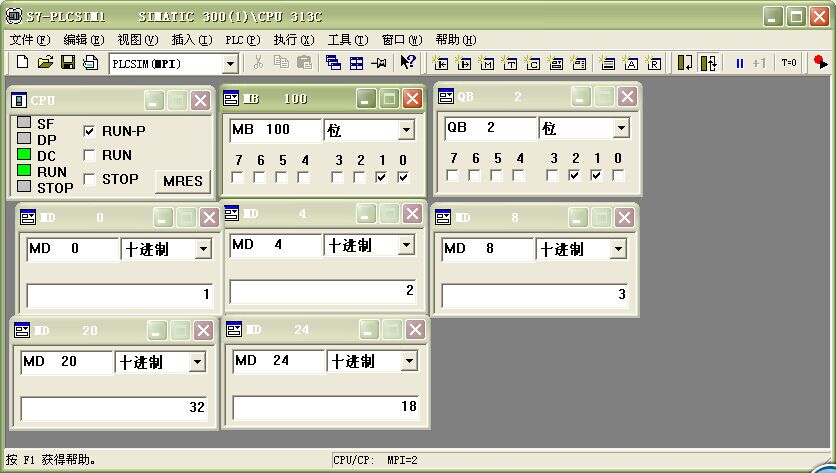This screenshot has height=473, width=836.
Task: Click the Cascade windows toolbar icon
Action: click(x=334, y=63)
